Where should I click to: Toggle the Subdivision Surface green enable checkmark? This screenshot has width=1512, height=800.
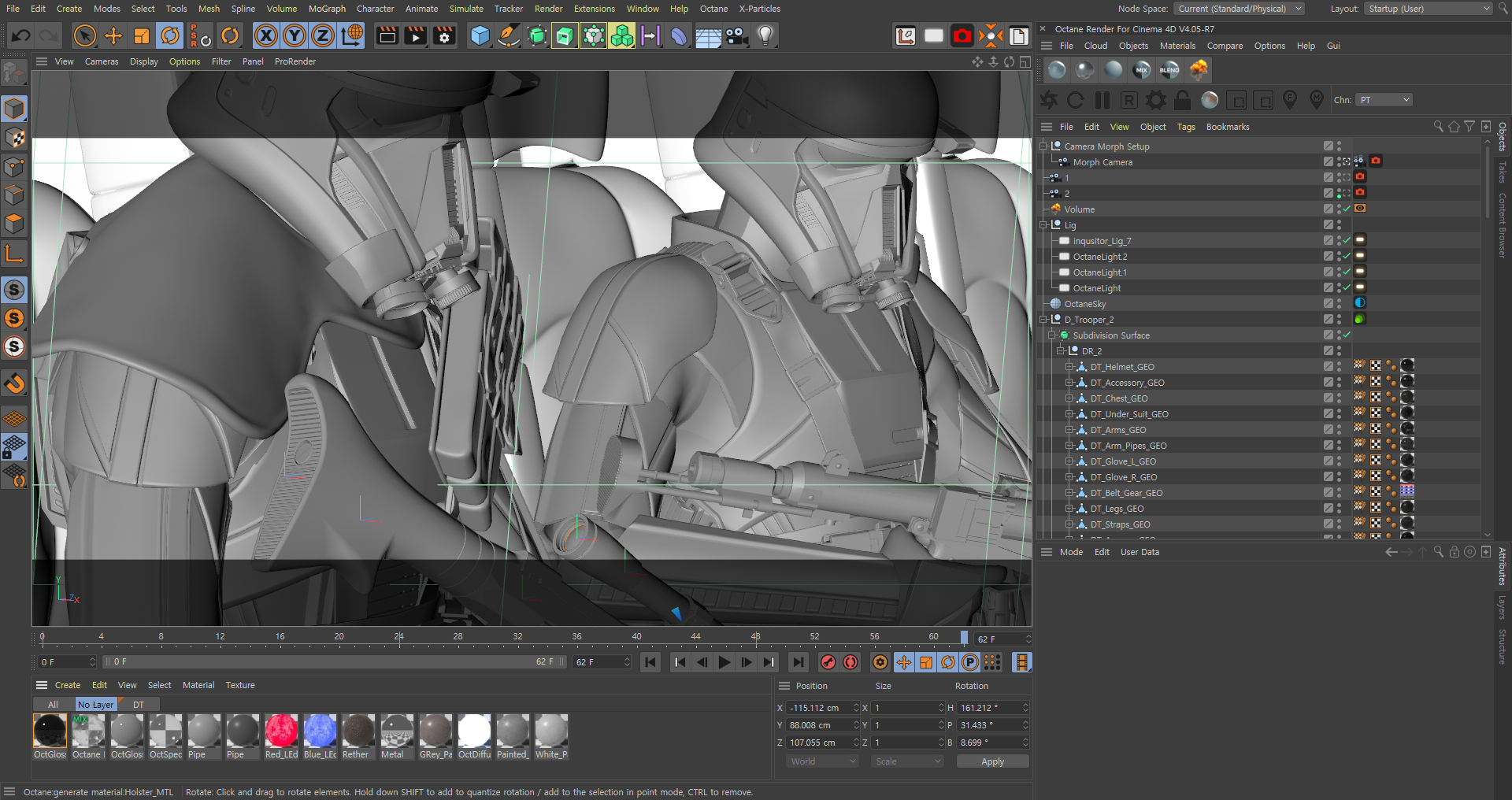[1347, 335]
